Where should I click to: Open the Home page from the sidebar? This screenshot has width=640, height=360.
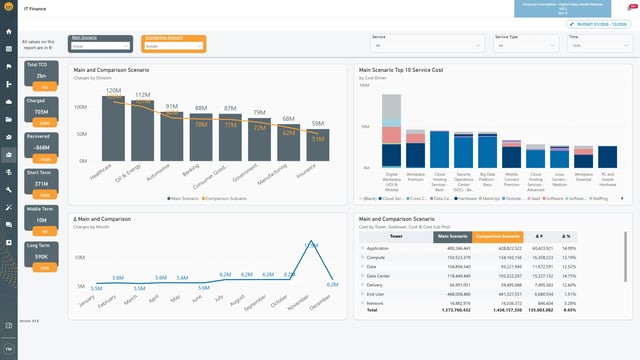tap(9, 31)
